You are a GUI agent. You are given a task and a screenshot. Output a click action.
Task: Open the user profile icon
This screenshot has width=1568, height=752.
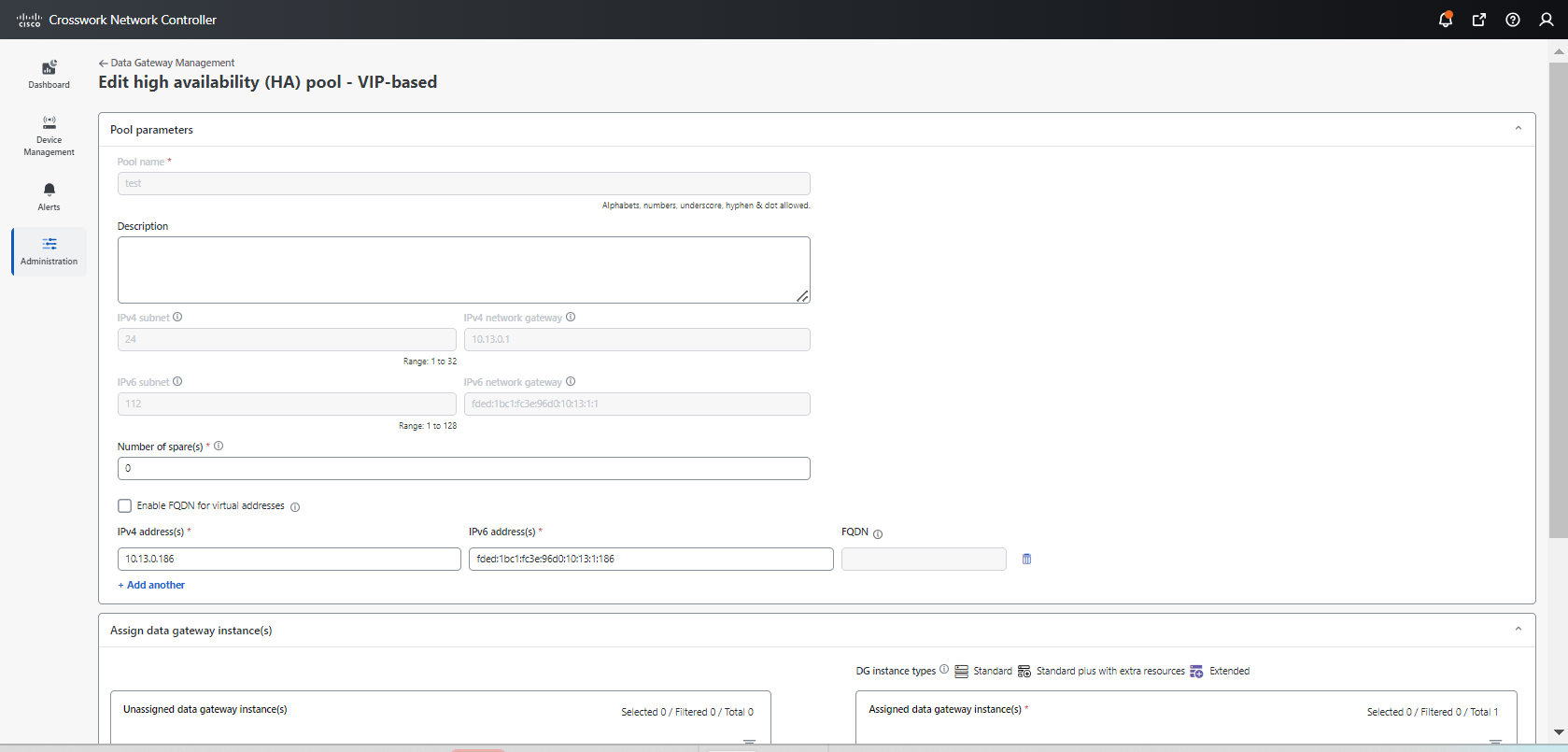(1547, 20)
